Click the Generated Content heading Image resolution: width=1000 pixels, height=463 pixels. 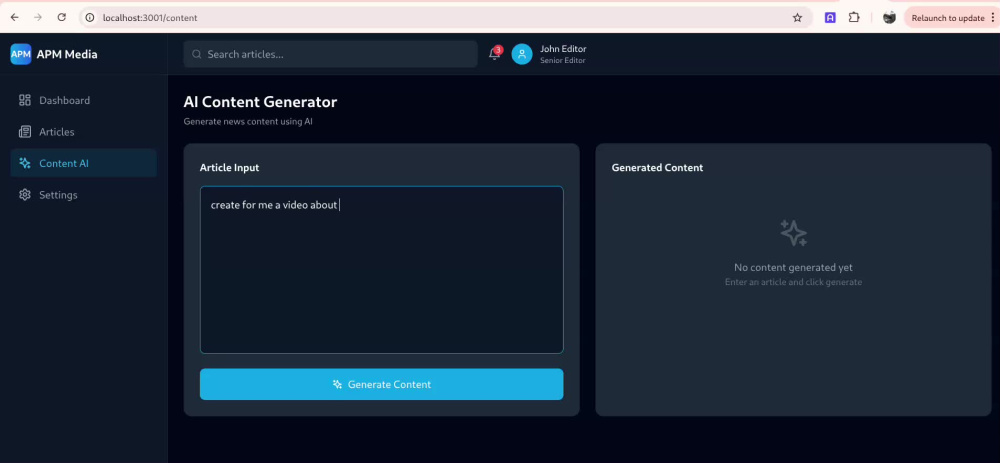pos(657,168)
